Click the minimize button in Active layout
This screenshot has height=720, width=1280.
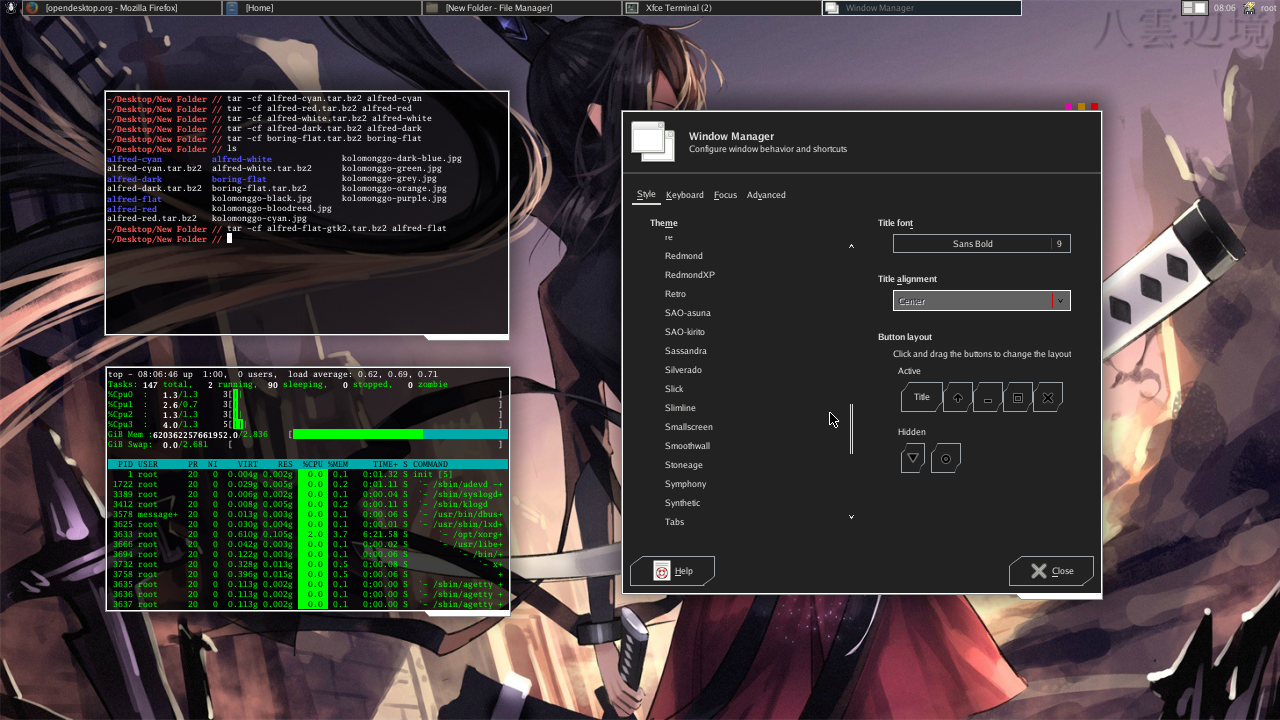click(988, 397)
